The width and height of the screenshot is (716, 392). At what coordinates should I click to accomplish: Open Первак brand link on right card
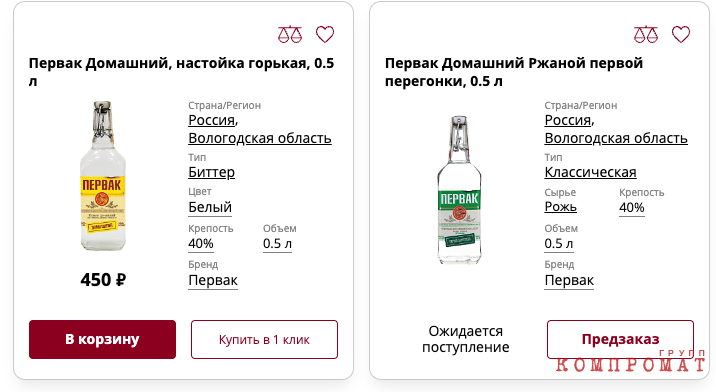coord(569,280)
